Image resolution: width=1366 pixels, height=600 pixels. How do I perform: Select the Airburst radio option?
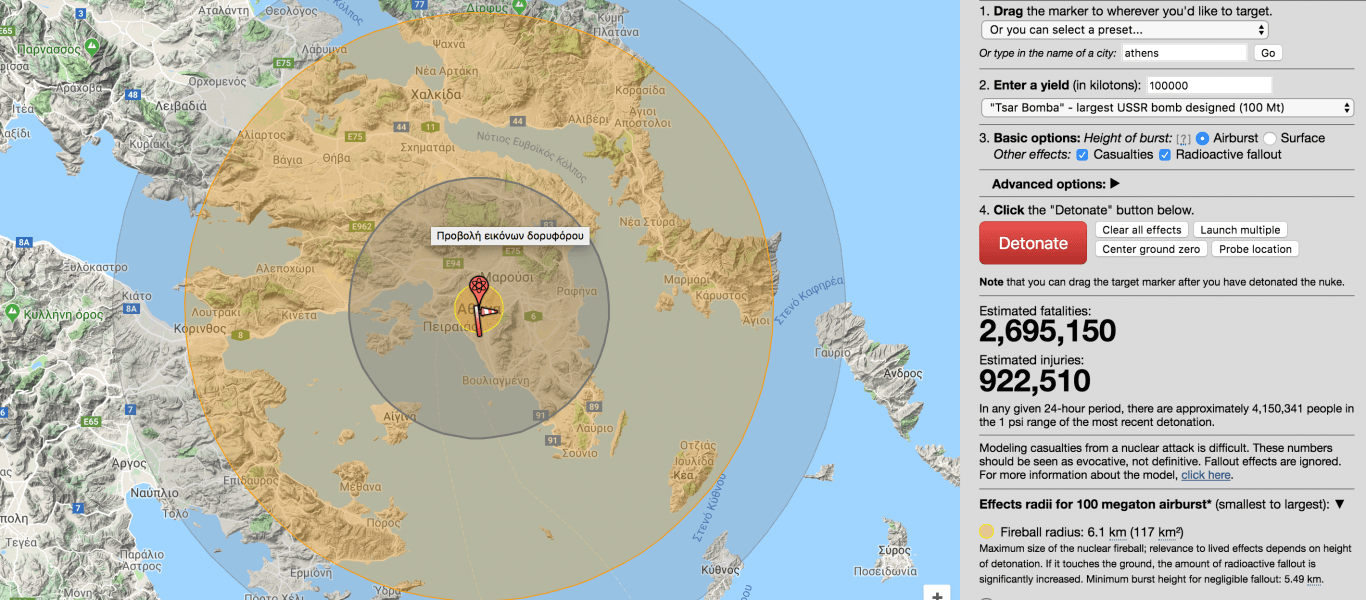point(1202,138)
